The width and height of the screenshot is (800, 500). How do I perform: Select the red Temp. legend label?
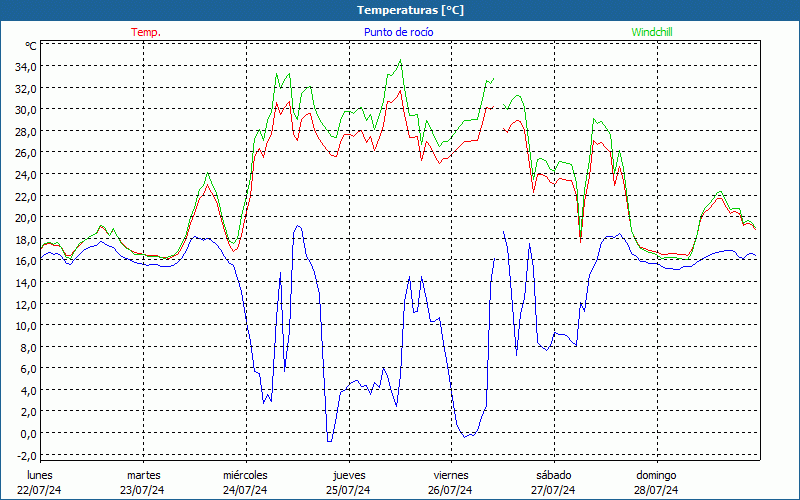146,32
